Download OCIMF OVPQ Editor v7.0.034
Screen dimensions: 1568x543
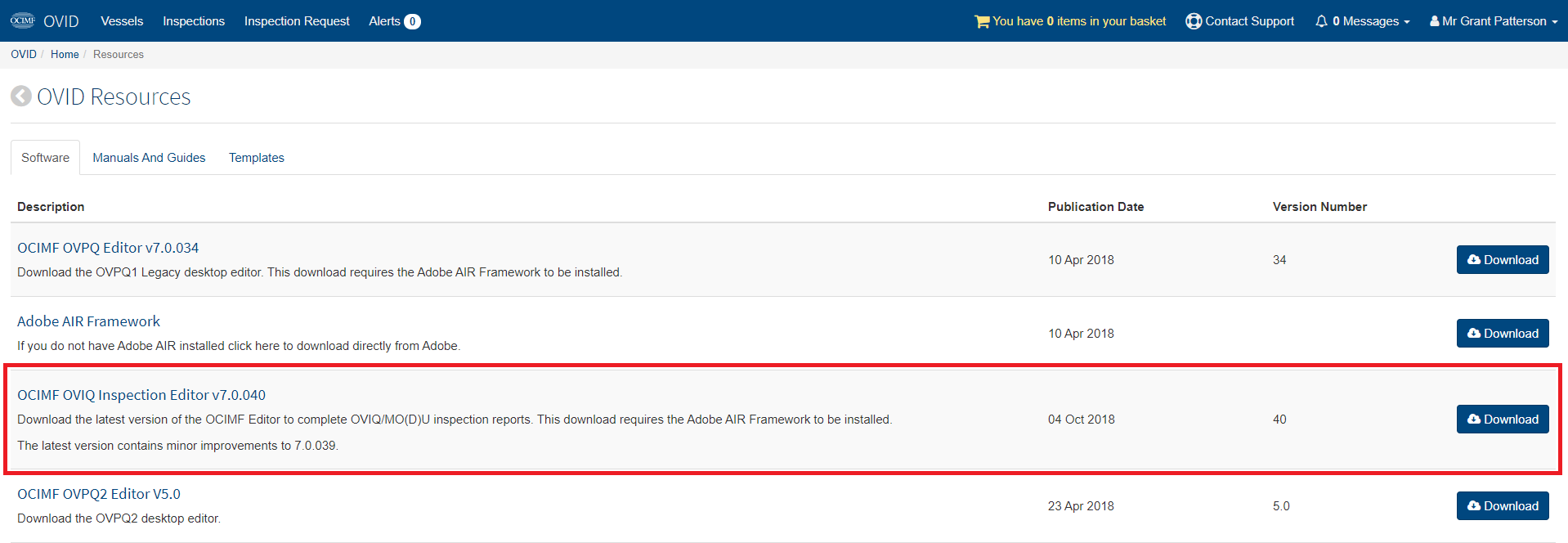1503,259
